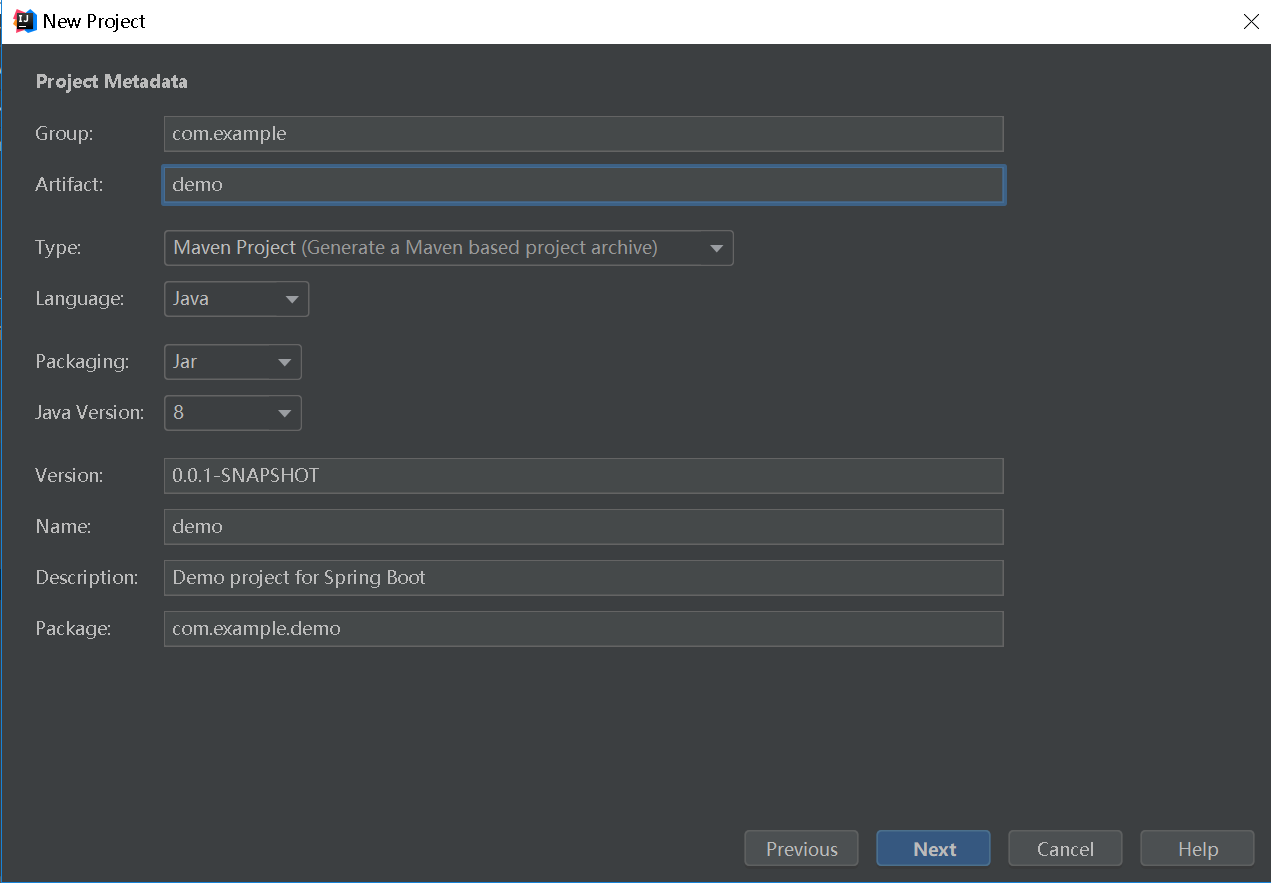The image size is (1271, 883).
Task: Proceed with the Next button
Action: [x=933, y=849]
